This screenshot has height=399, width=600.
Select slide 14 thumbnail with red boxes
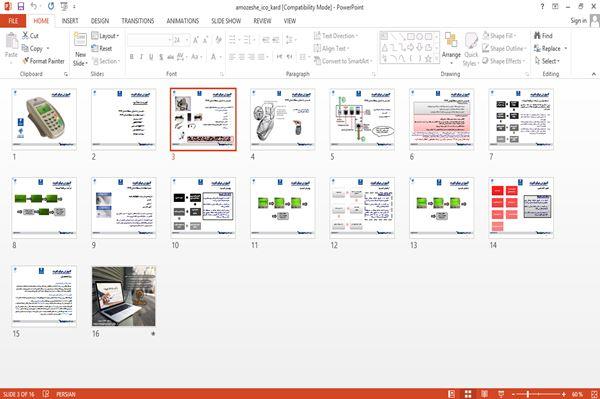tap(521, 208)
